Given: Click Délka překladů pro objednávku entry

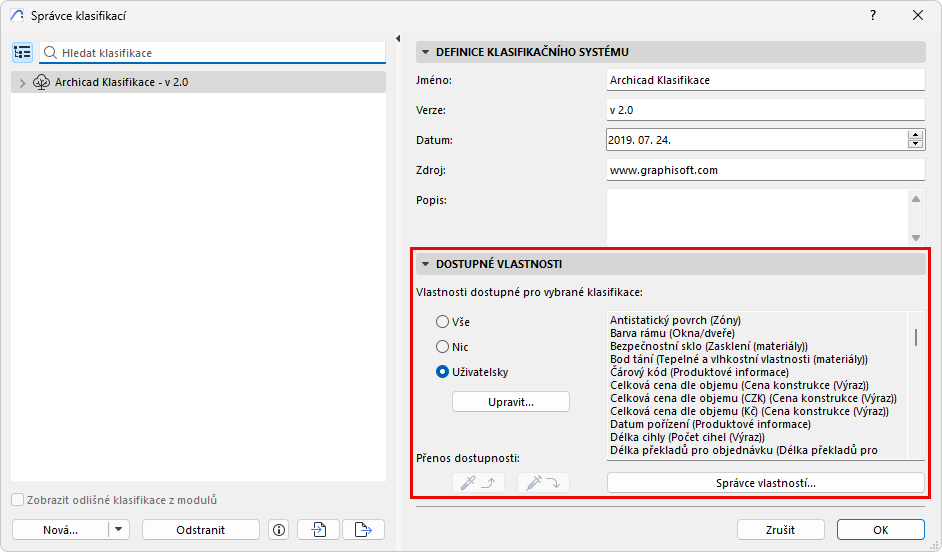Looking at the screenshot, I should [744, 450].
